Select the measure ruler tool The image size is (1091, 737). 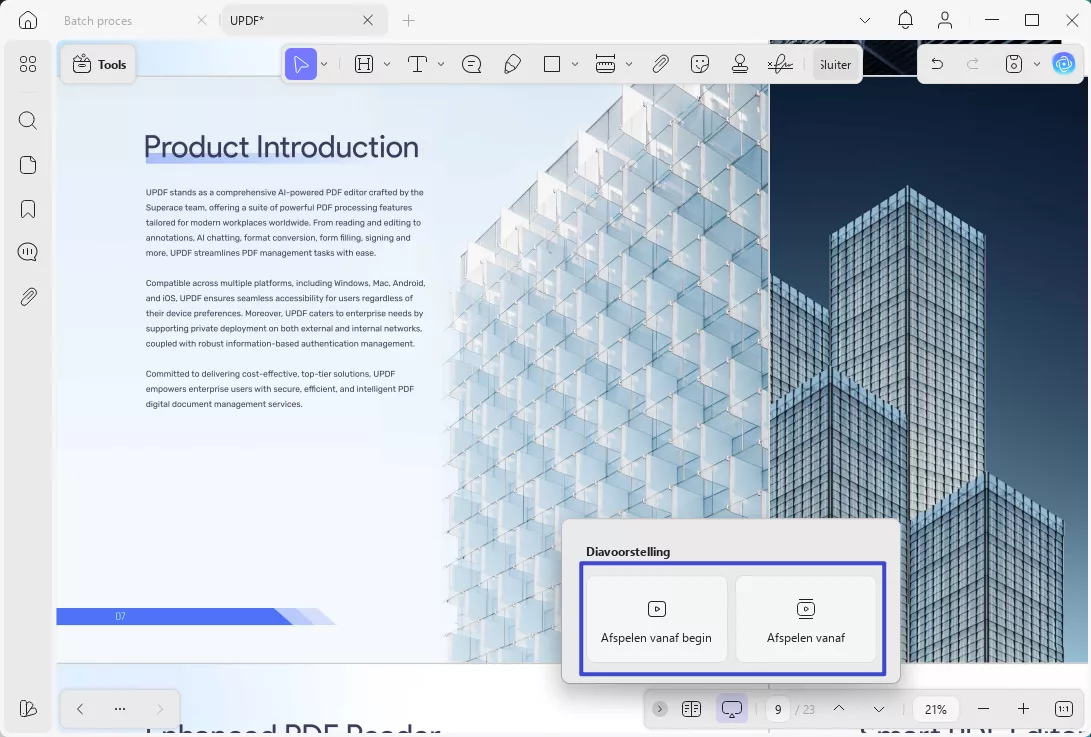(x=605, y=64)
